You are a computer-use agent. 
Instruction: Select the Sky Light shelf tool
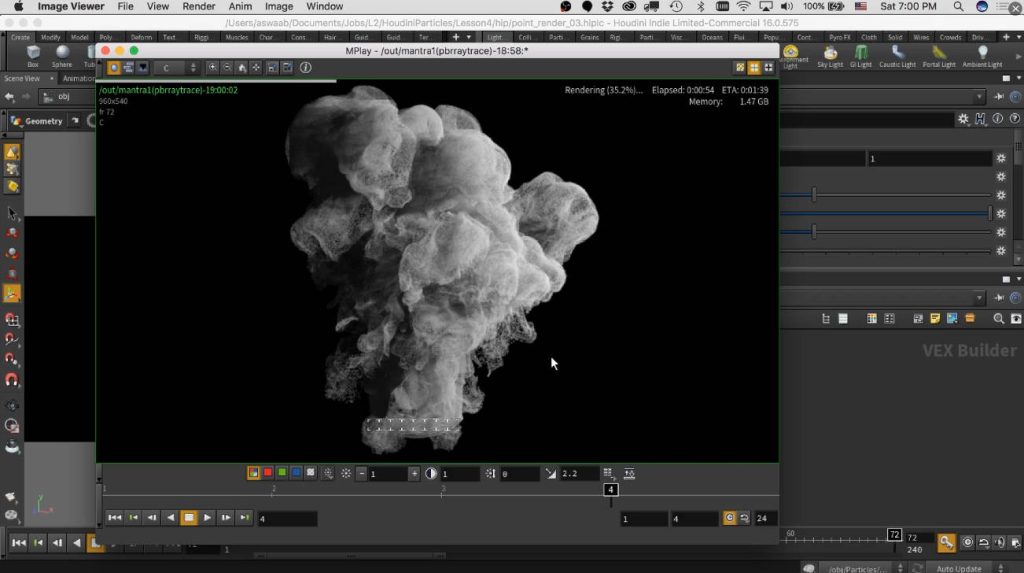click(830, 56)
